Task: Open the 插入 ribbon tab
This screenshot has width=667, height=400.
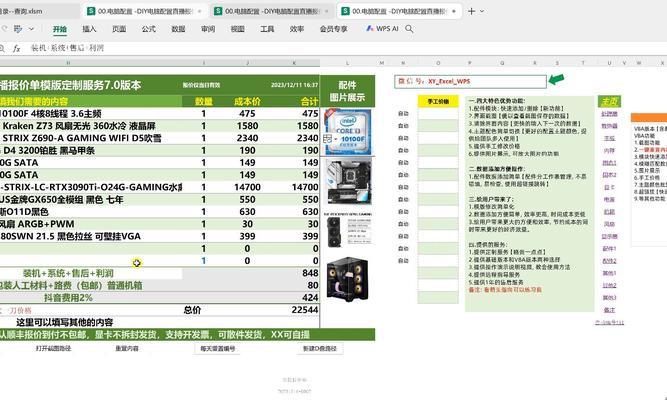Action: click(89, 29)
